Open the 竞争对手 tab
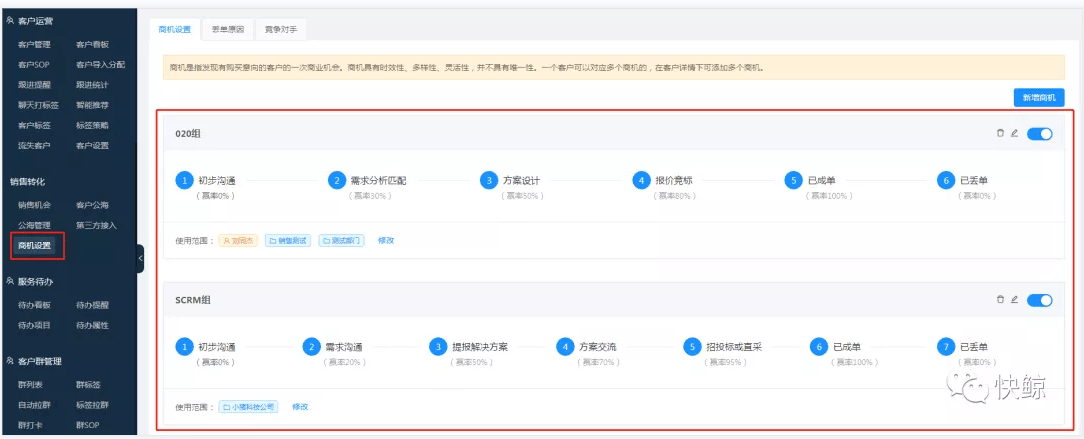The image size is (1084, 439). [x=281, y=30]
